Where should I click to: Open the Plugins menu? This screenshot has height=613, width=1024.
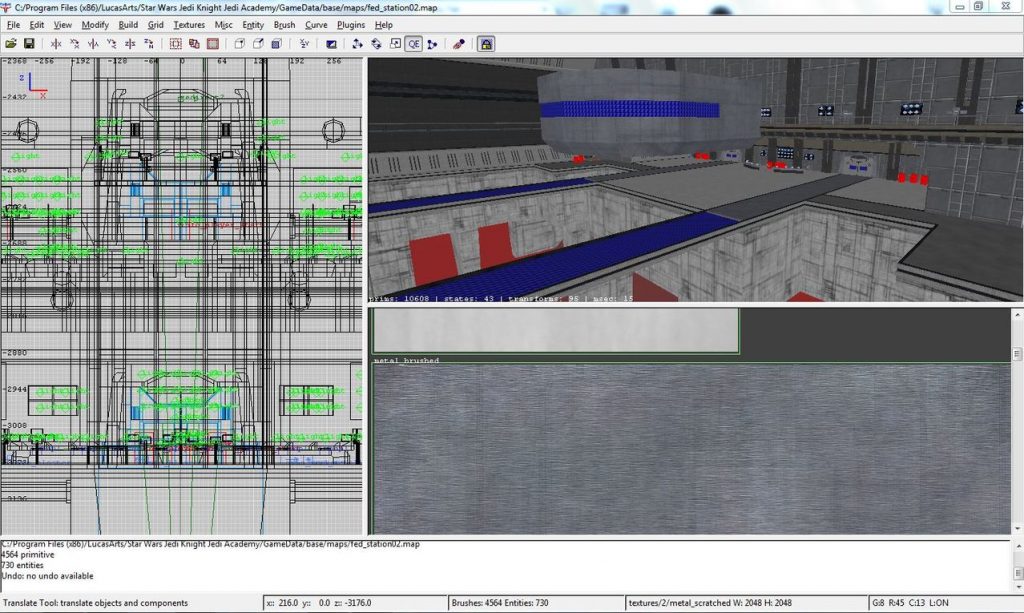[x=351, y=25]
